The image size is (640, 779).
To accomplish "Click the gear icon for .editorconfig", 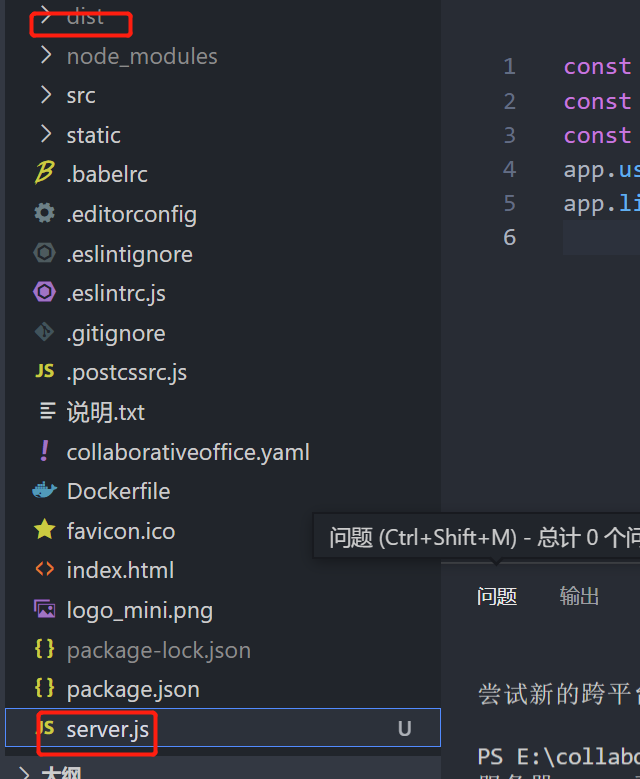I will [44, 214].
